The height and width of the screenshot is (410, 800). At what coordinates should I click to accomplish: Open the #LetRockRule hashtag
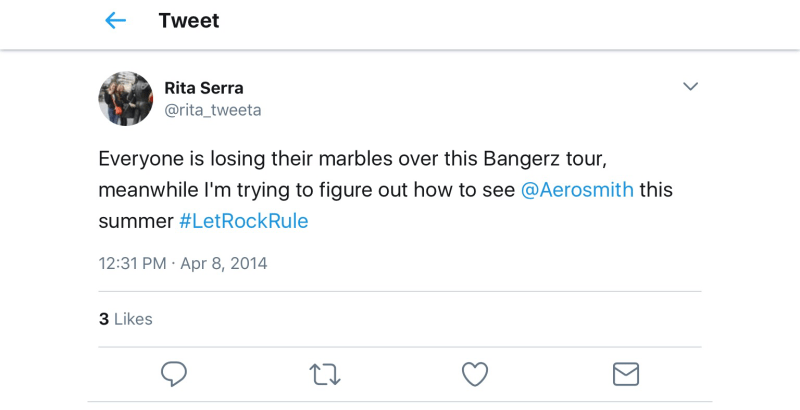(243, 221)
